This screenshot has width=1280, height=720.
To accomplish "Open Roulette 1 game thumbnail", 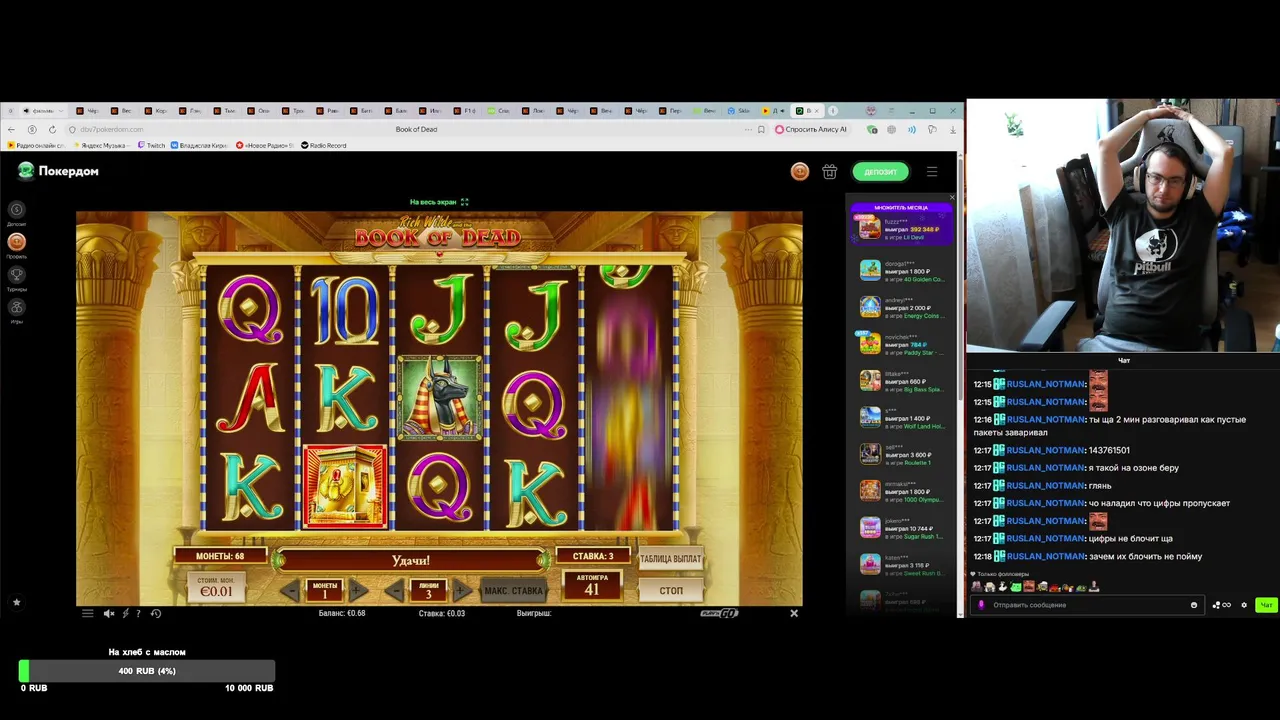I will tap(870, 454).
